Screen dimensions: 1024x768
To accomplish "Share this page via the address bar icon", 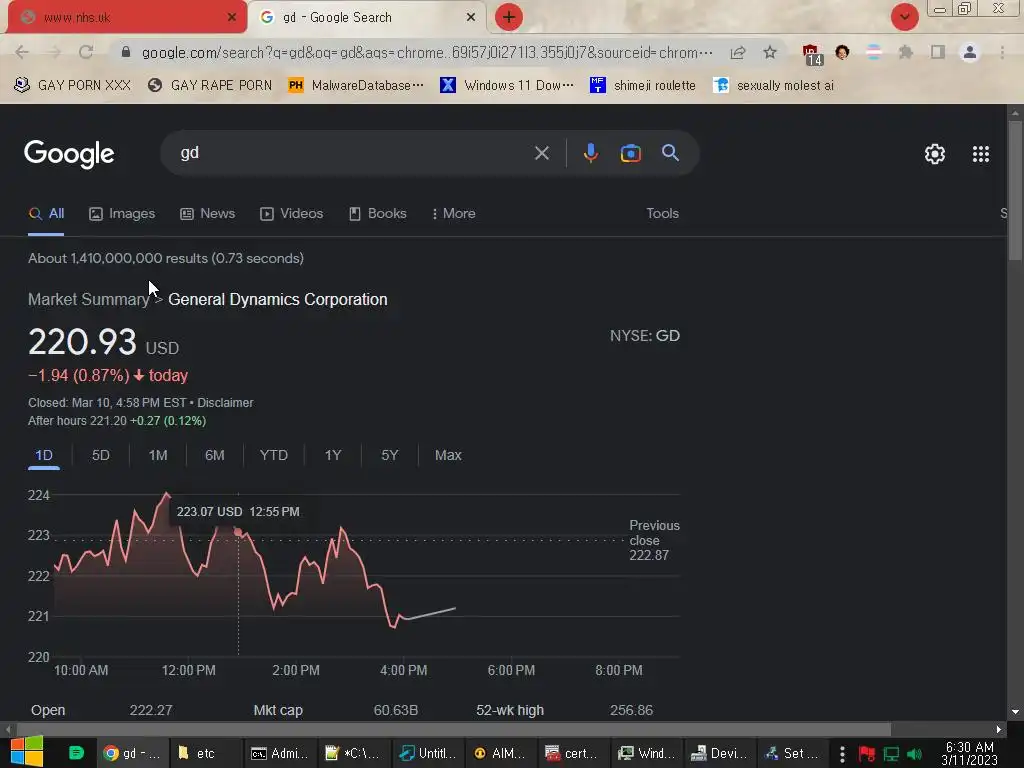I will pos(738,52).
